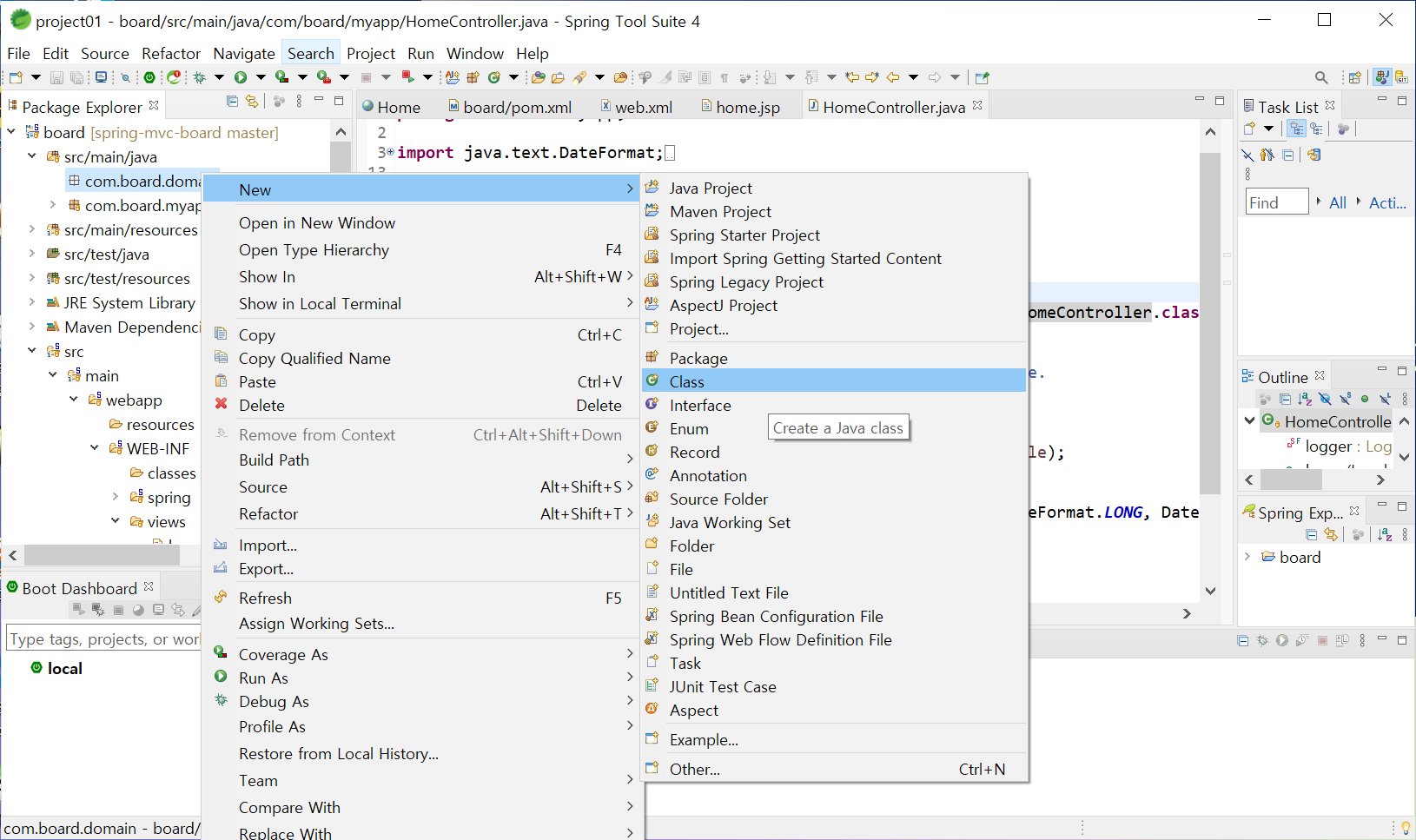Click the Java Project icon
The width and height of the screenshot is (1416, 840).
click(x=652, y=188)
